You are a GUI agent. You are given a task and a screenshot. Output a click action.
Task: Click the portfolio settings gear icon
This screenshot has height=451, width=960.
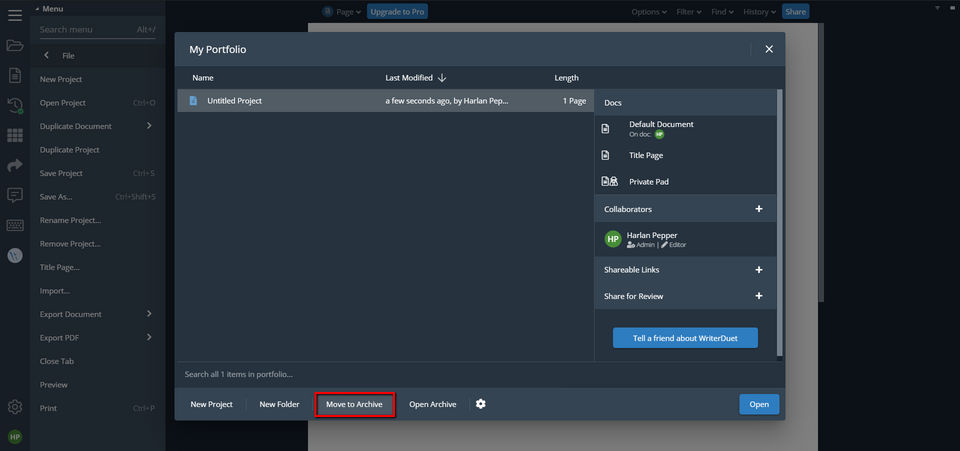pyautogui.click(x=481, y=404)
